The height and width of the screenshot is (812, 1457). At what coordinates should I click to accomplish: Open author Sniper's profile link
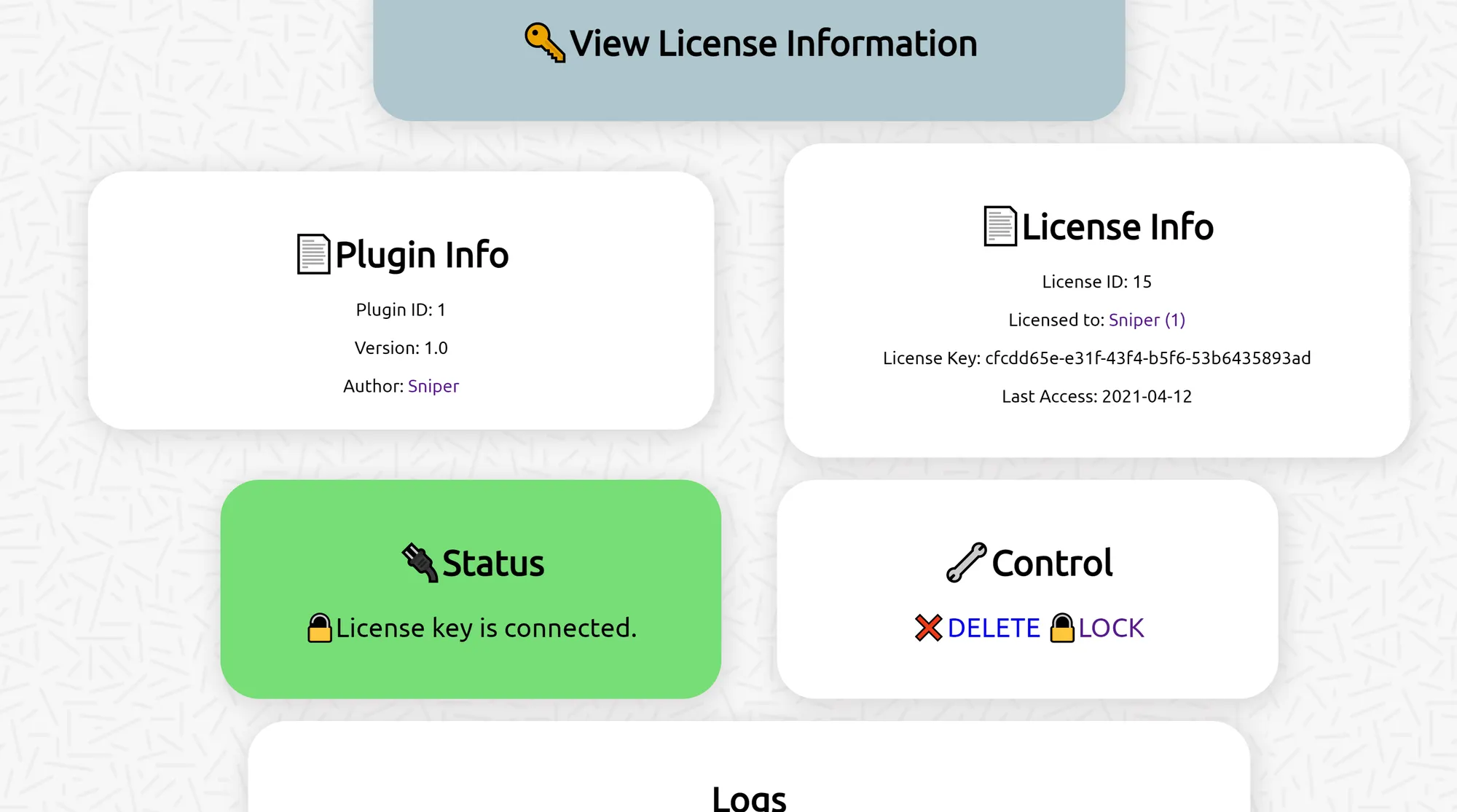pyautogui.click(x=433, y=386)
